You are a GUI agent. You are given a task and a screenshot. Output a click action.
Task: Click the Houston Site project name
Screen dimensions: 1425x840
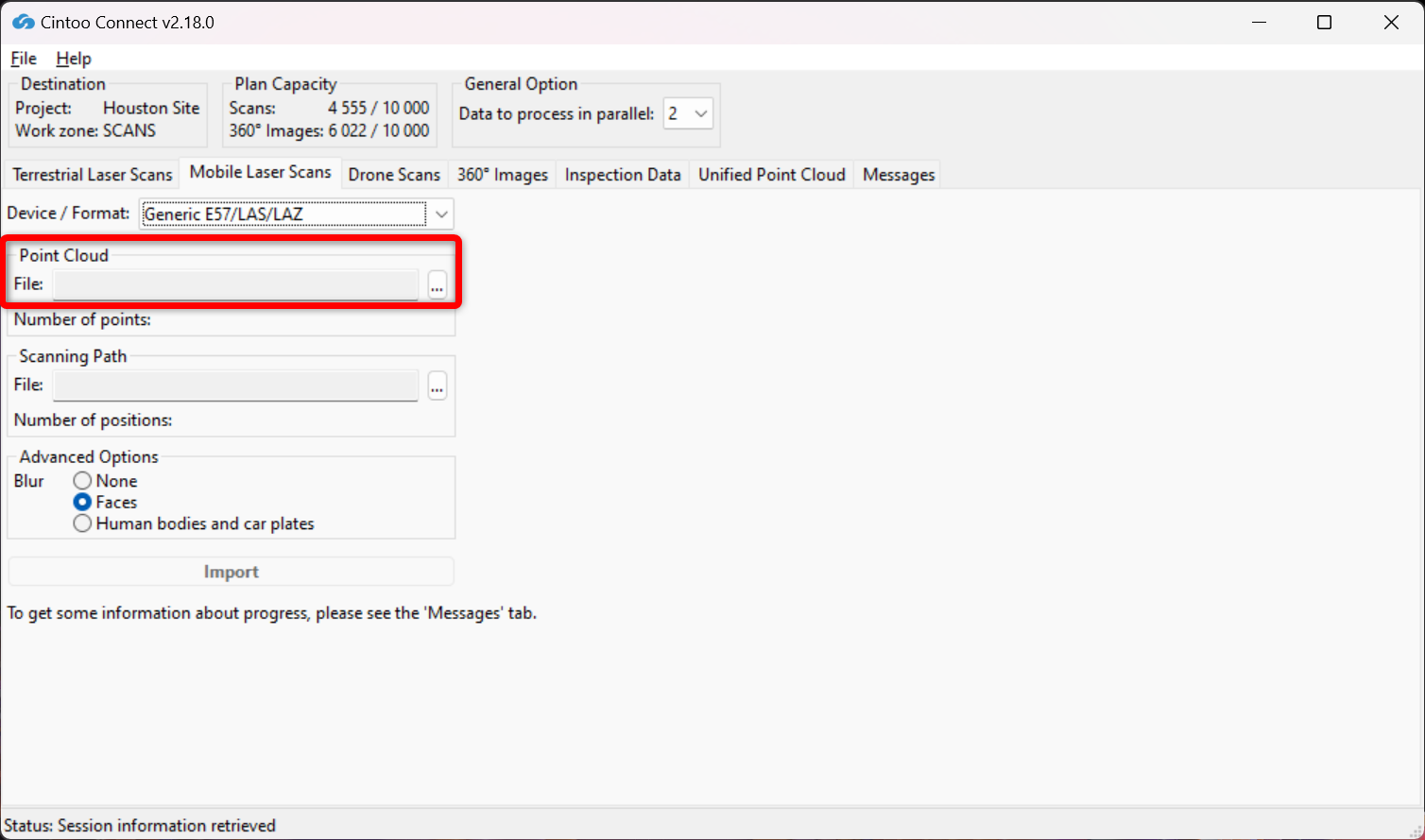point(151,108)
